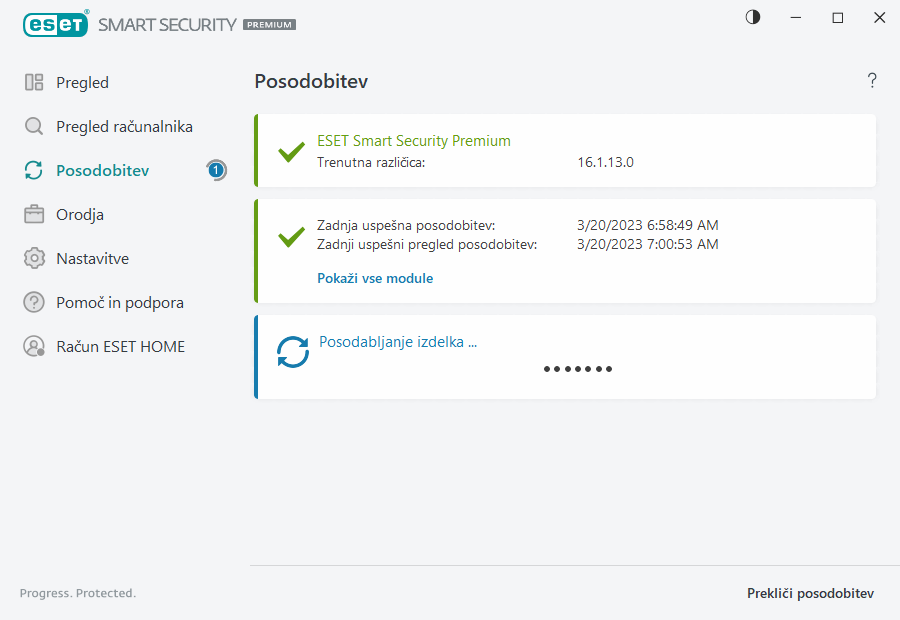900x620 pixels.
Task: Open the Pregled menu item
Action: pyautogui.click(x=82, y=83)
